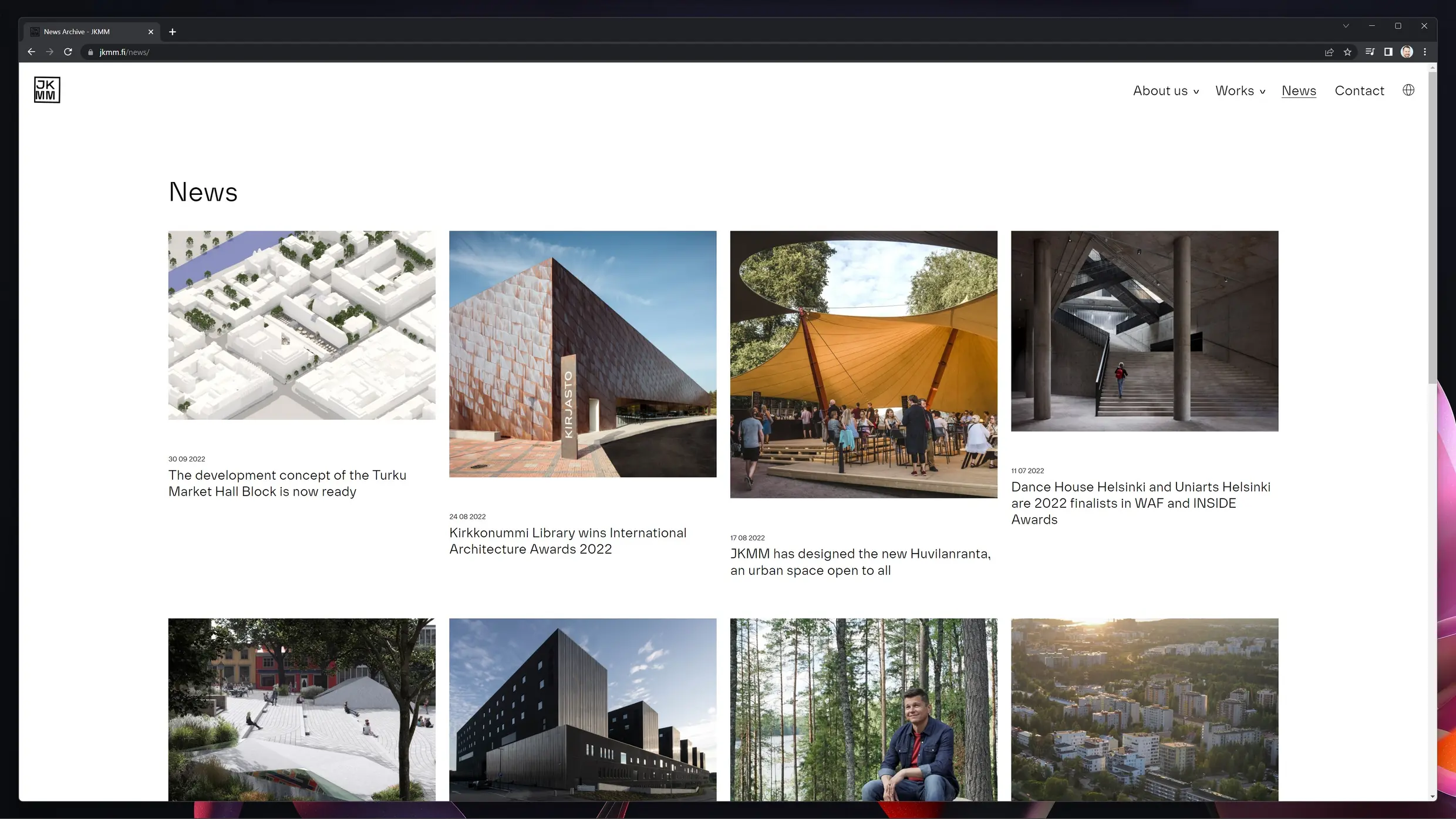This screenshot has width=1456, height=819.
Task: Click the JKMM logo
Action: tap(47, 89)
